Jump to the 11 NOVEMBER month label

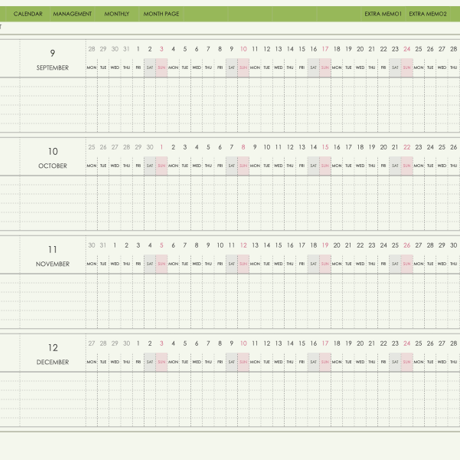(x=53, y=256)
